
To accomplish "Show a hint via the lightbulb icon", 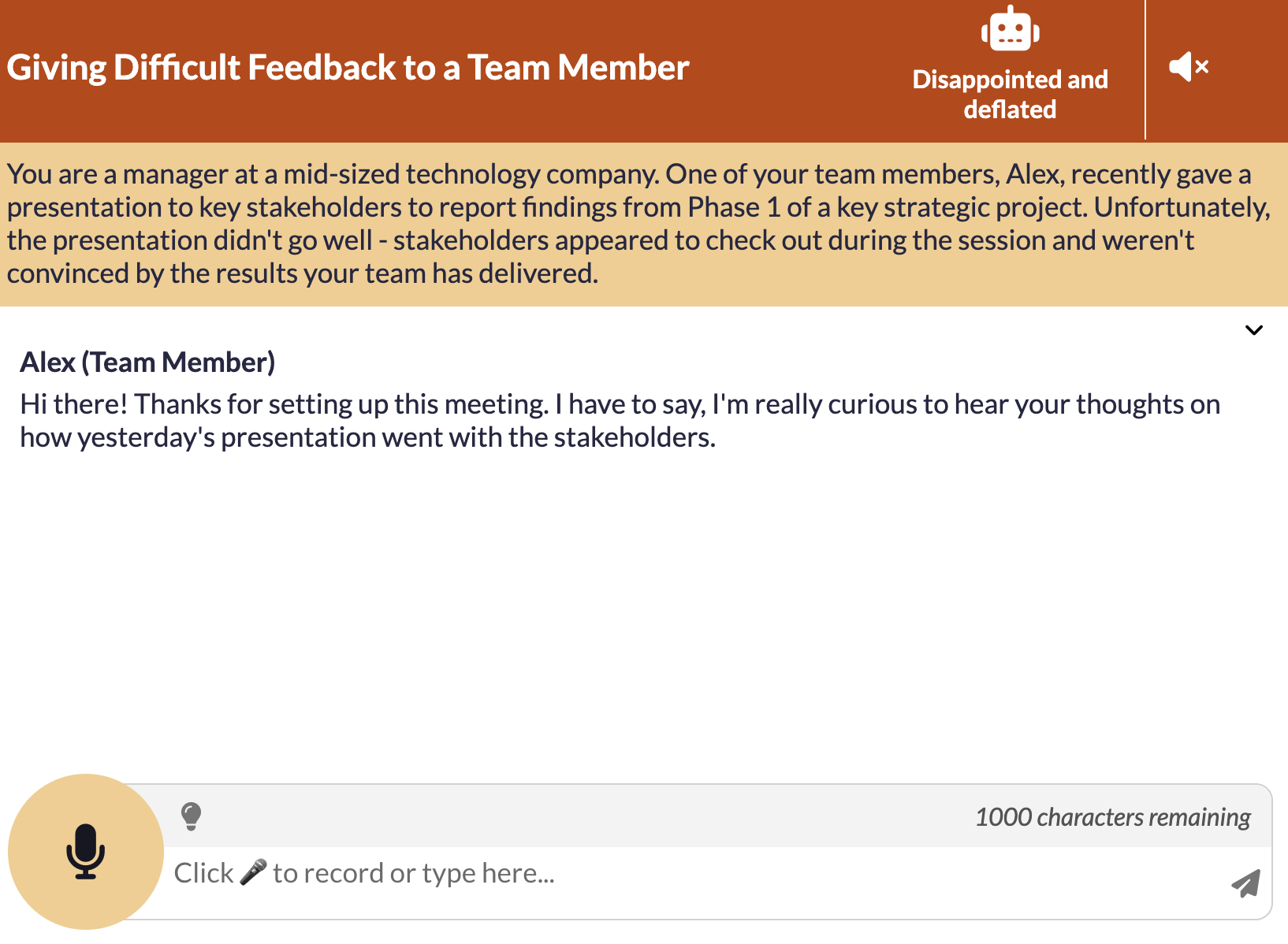I will [192, 816].
